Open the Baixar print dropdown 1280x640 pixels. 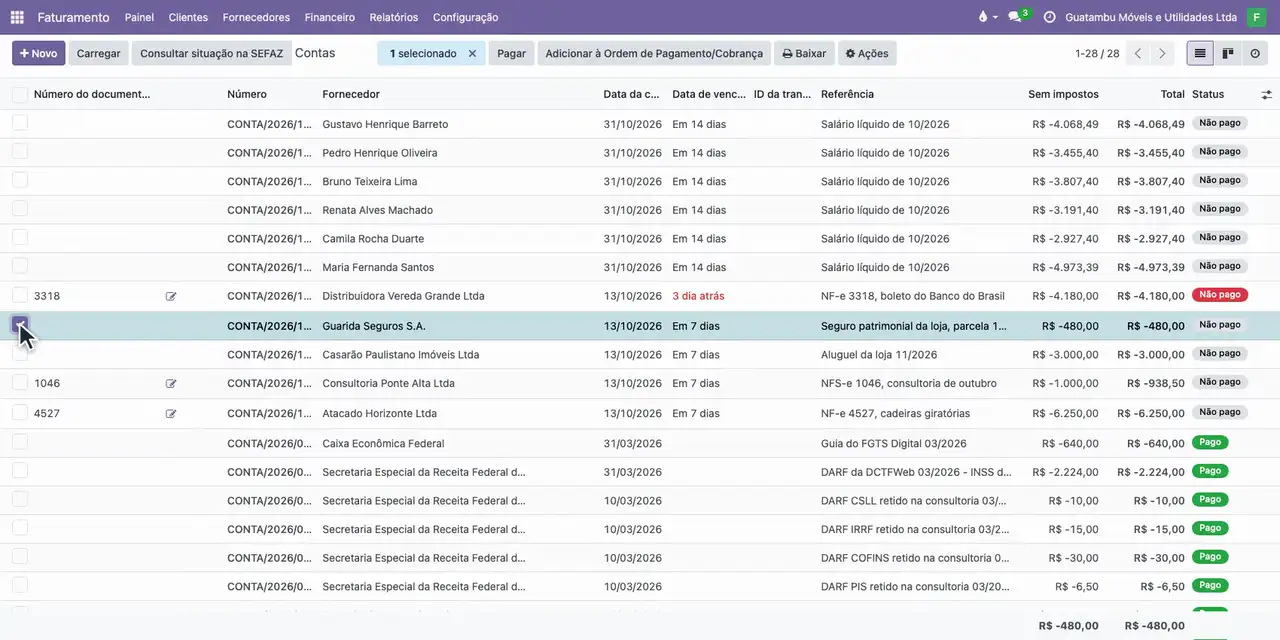804,54
